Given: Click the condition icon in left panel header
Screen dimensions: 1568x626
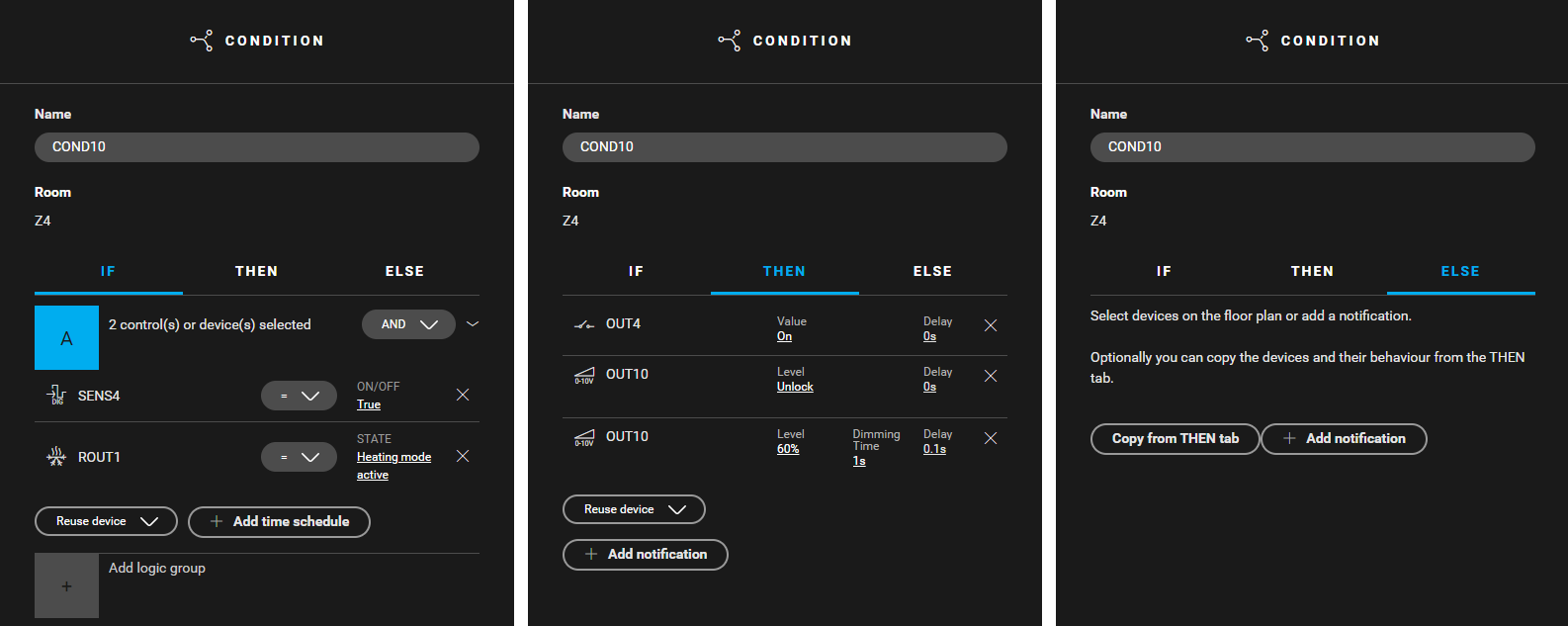Looking at the screenshot, I should tap(202, 41).
